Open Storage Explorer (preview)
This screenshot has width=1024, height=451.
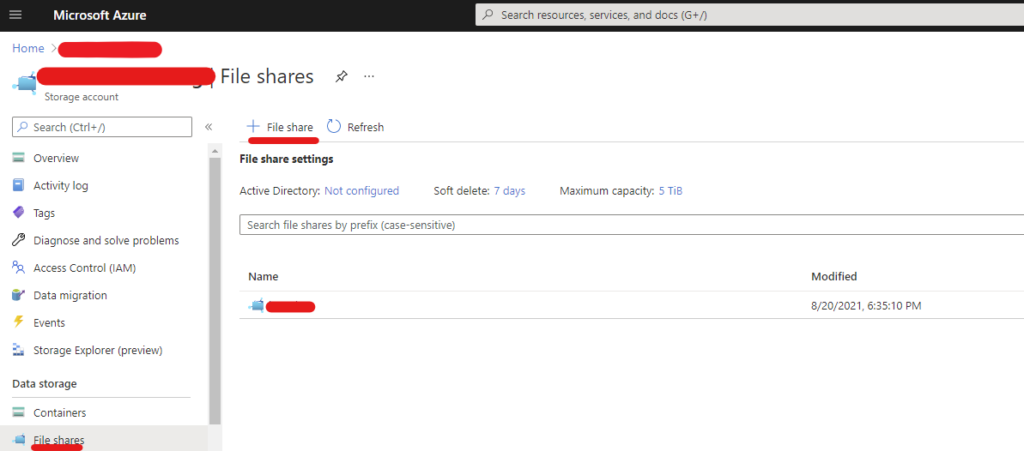[98, 350]
